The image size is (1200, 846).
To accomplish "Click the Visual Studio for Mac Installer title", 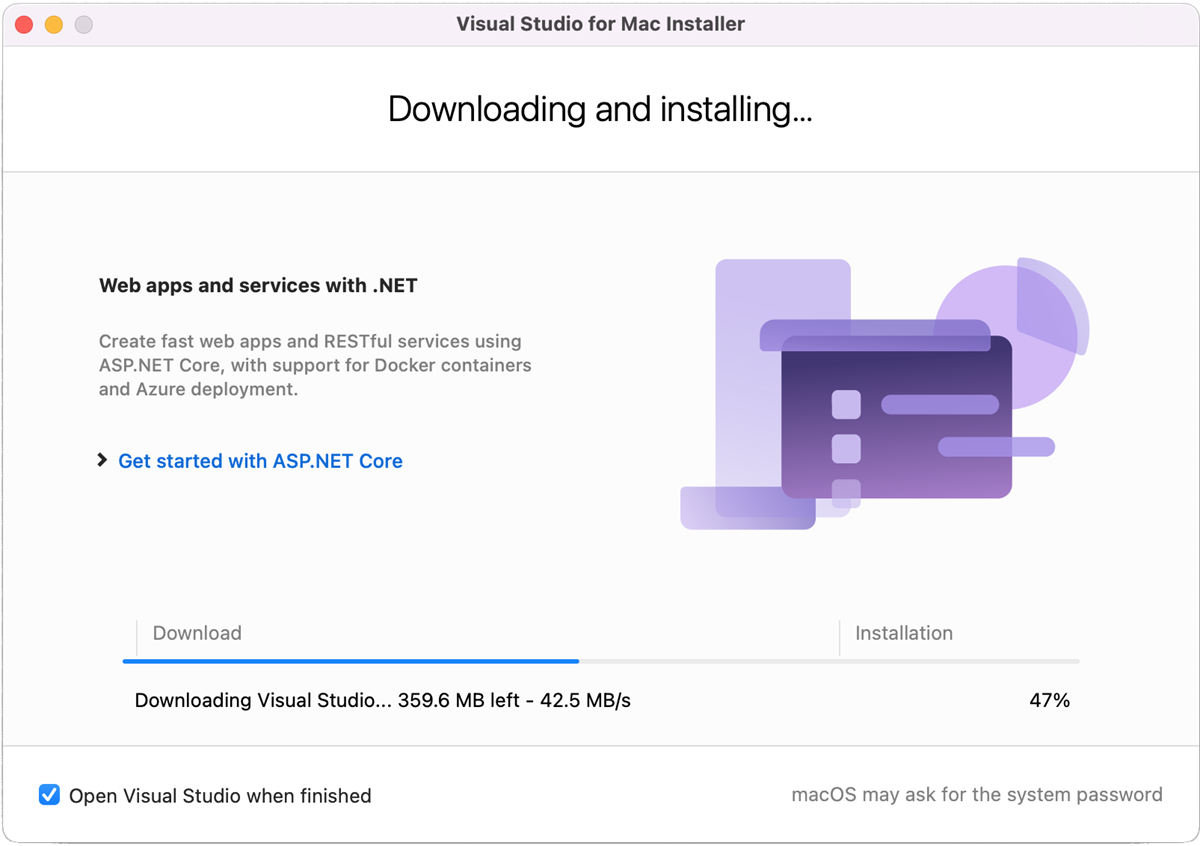I will click(600, 24).
